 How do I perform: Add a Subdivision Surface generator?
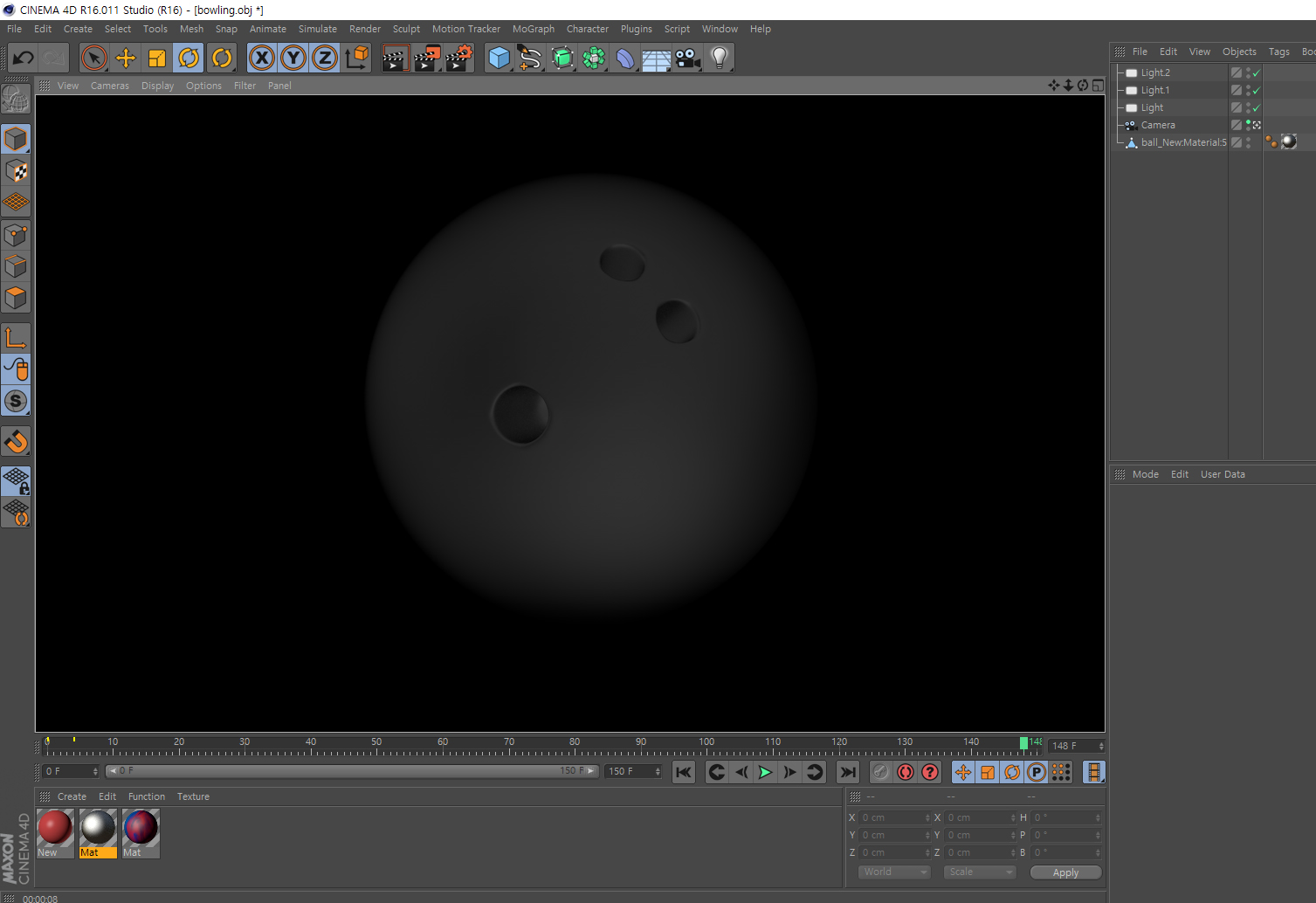click(562, 59)
